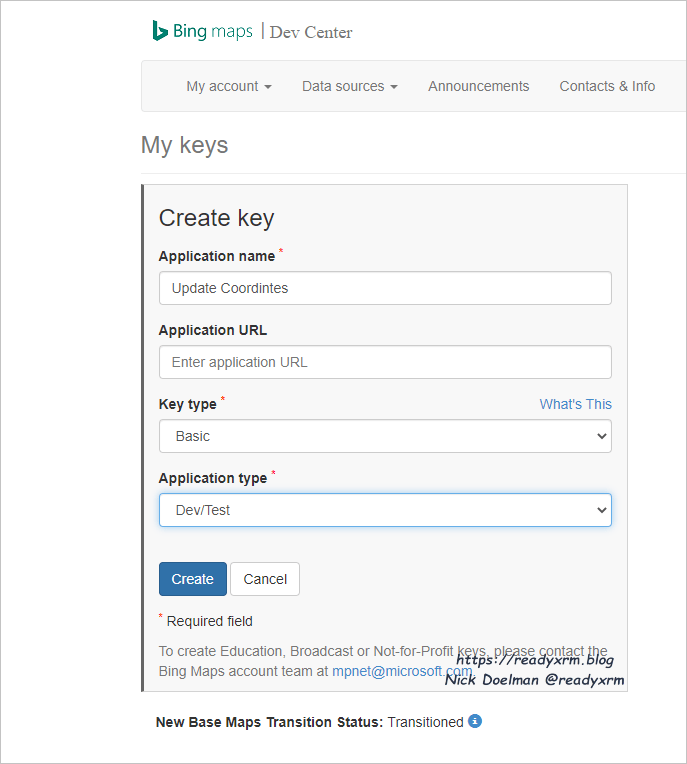Click the Application type label
This screenshot has height=764, width=687.
tap(212, 478)
